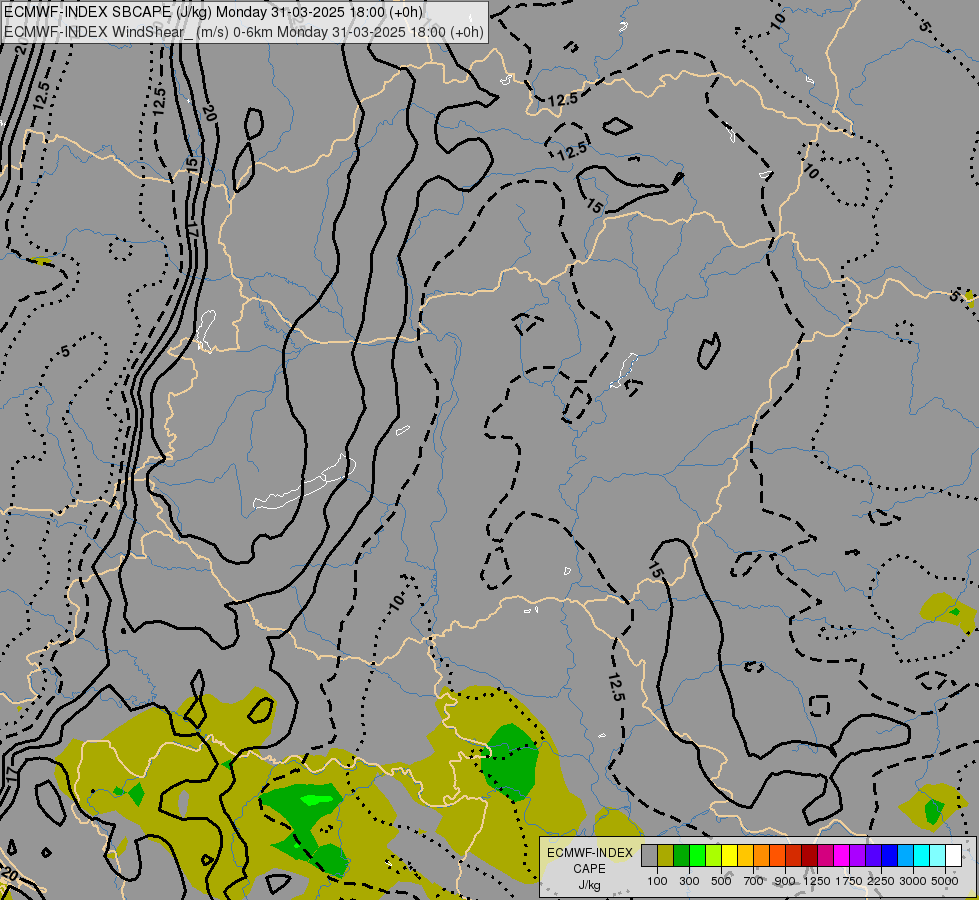Click the 500 legend value label
The height and width of the screenshot is (900, 979).
[x=721, y=881]
